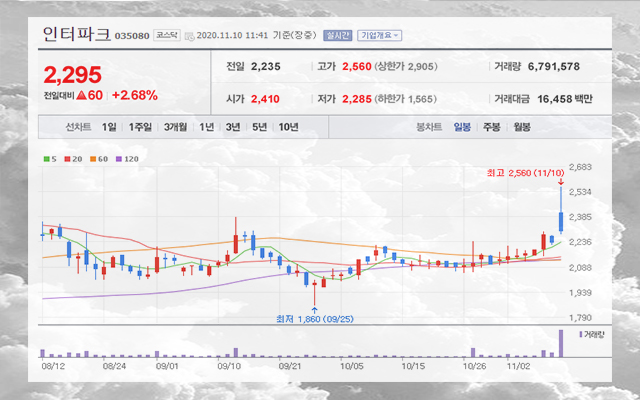This screenshot has width=640, height=400.
Task: Click the 고가 value 2,560
Action: click(357, 67)
